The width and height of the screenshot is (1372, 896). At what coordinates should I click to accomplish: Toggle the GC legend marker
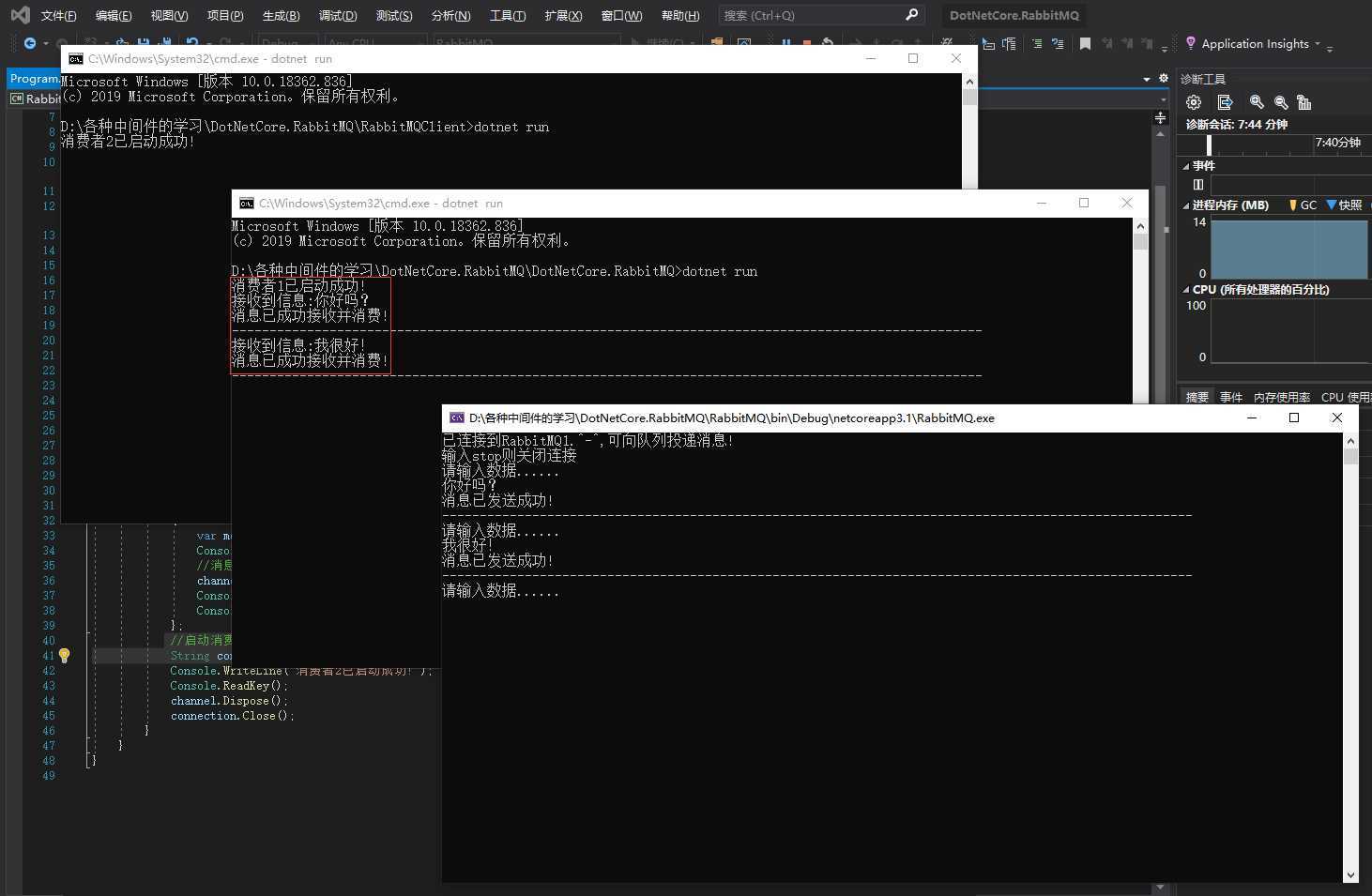point(1293,205)
